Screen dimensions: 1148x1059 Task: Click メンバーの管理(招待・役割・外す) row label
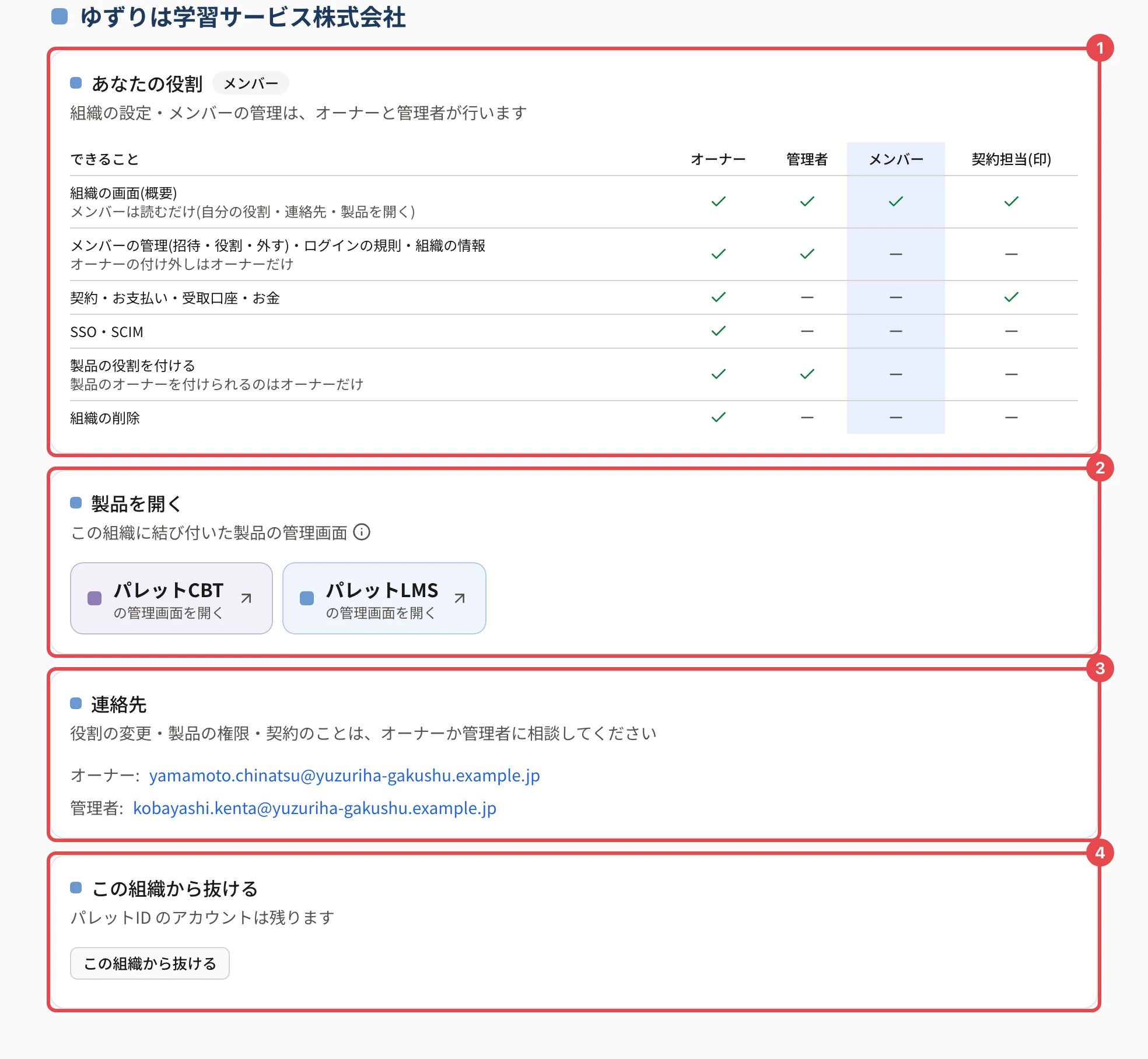click(x=278, y=246)
